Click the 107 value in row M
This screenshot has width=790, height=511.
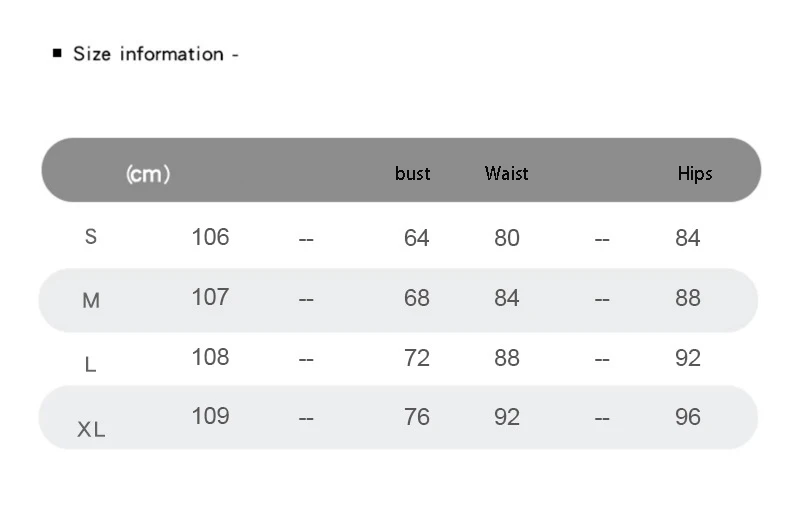click(x=210, y=297)
